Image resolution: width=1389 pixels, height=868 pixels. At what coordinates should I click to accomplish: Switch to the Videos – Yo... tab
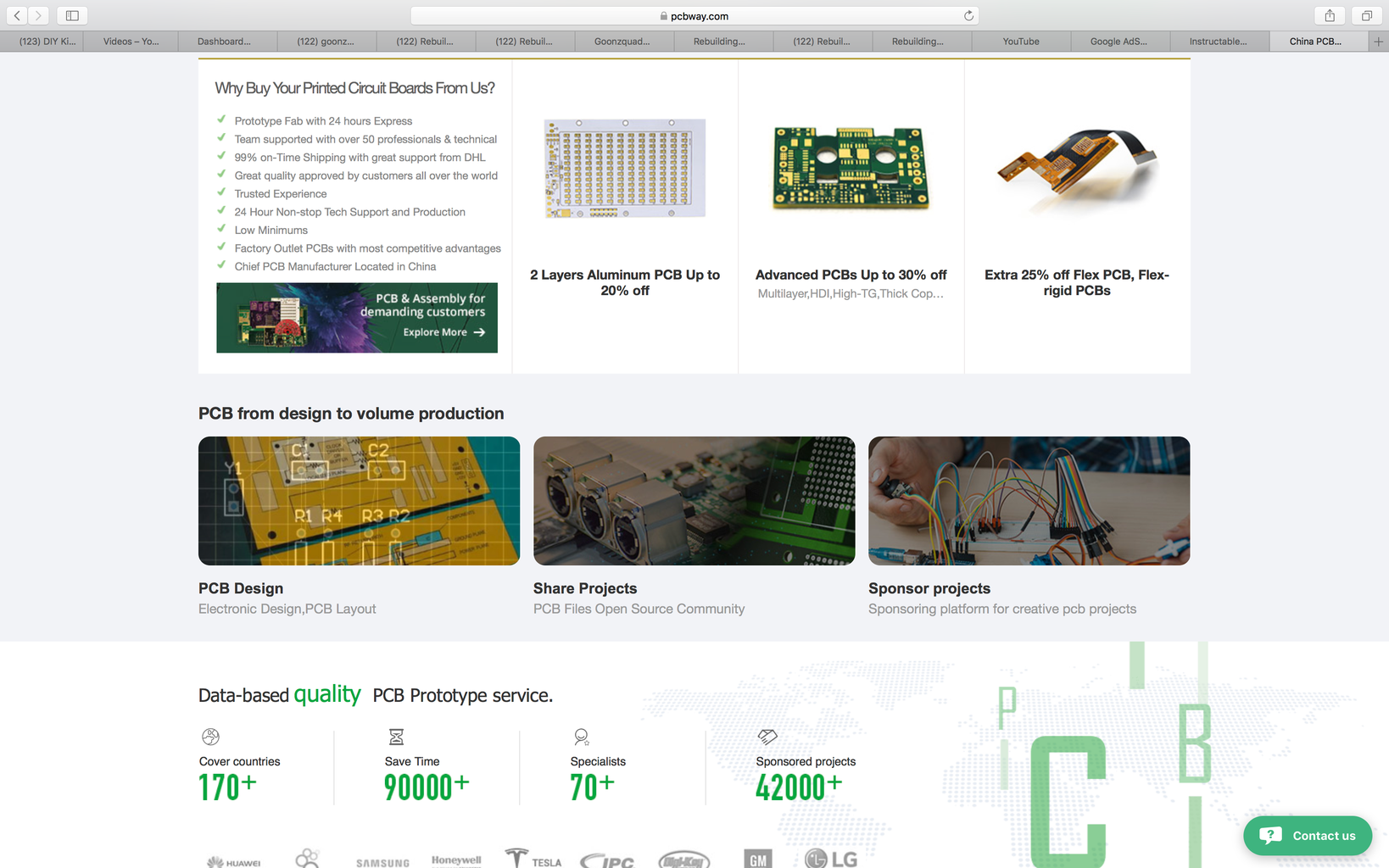131,41
